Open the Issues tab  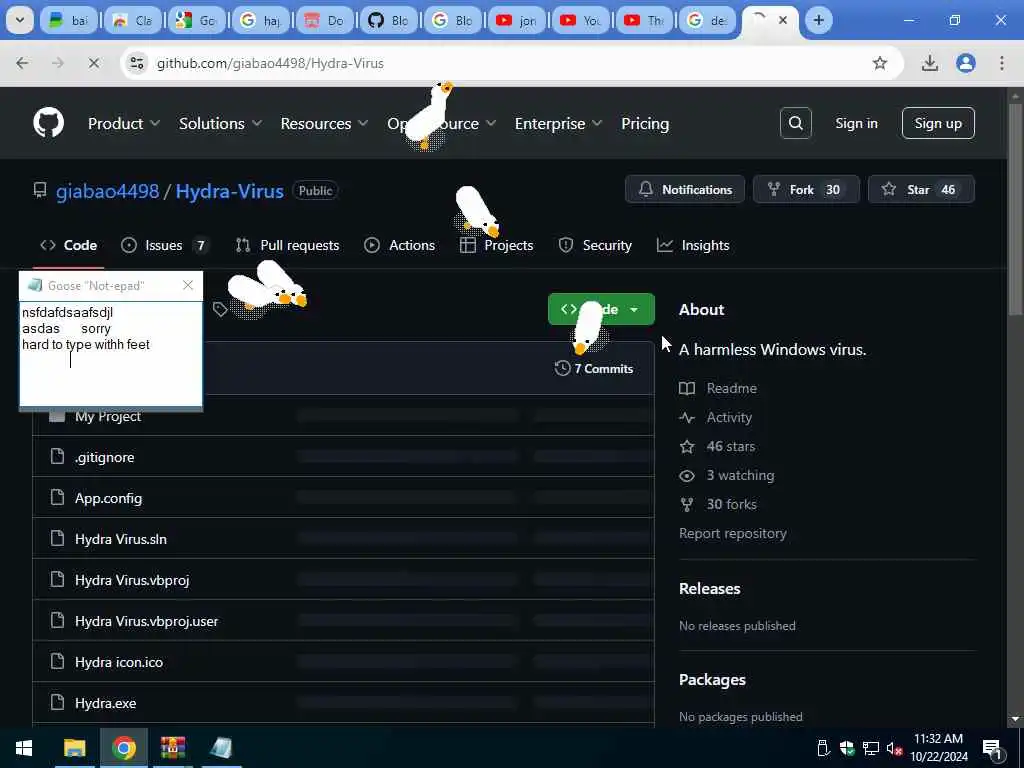click(x=165, y=246)
